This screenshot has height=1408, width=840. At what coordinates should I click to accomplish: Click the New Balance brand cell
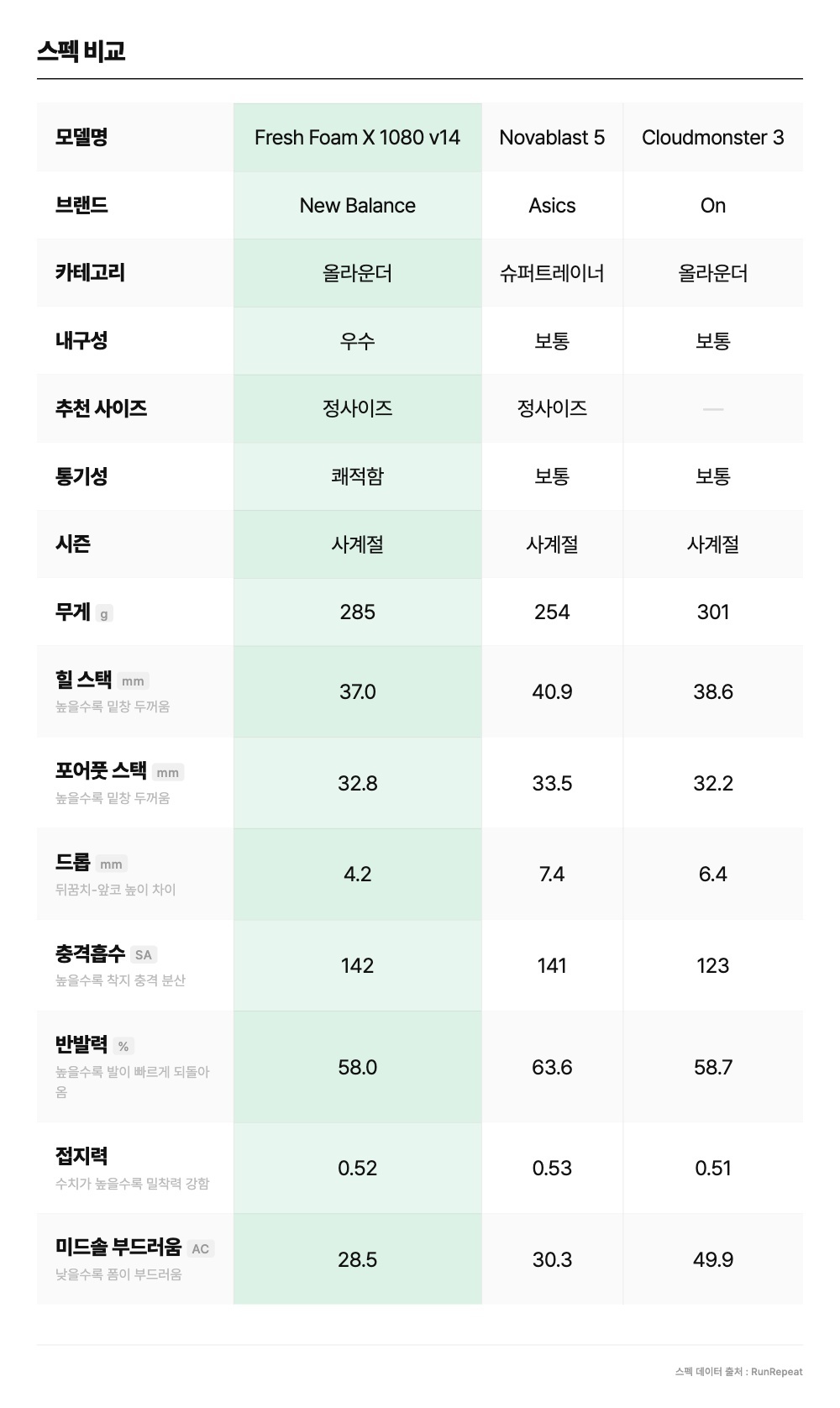[x=357, y=206]
